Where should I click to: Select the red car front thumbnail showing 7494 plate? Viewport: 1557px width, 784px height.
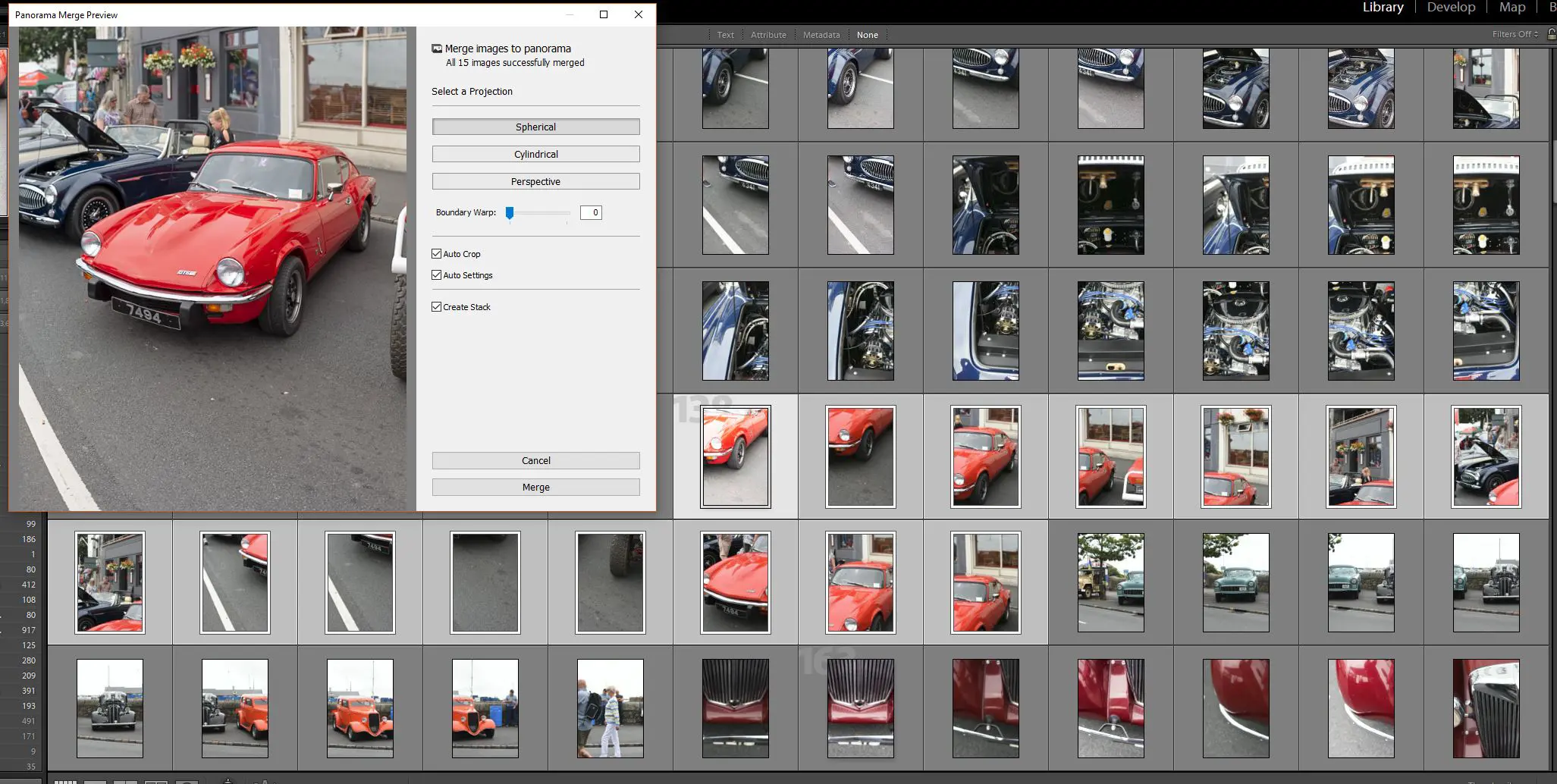(736, 582)
